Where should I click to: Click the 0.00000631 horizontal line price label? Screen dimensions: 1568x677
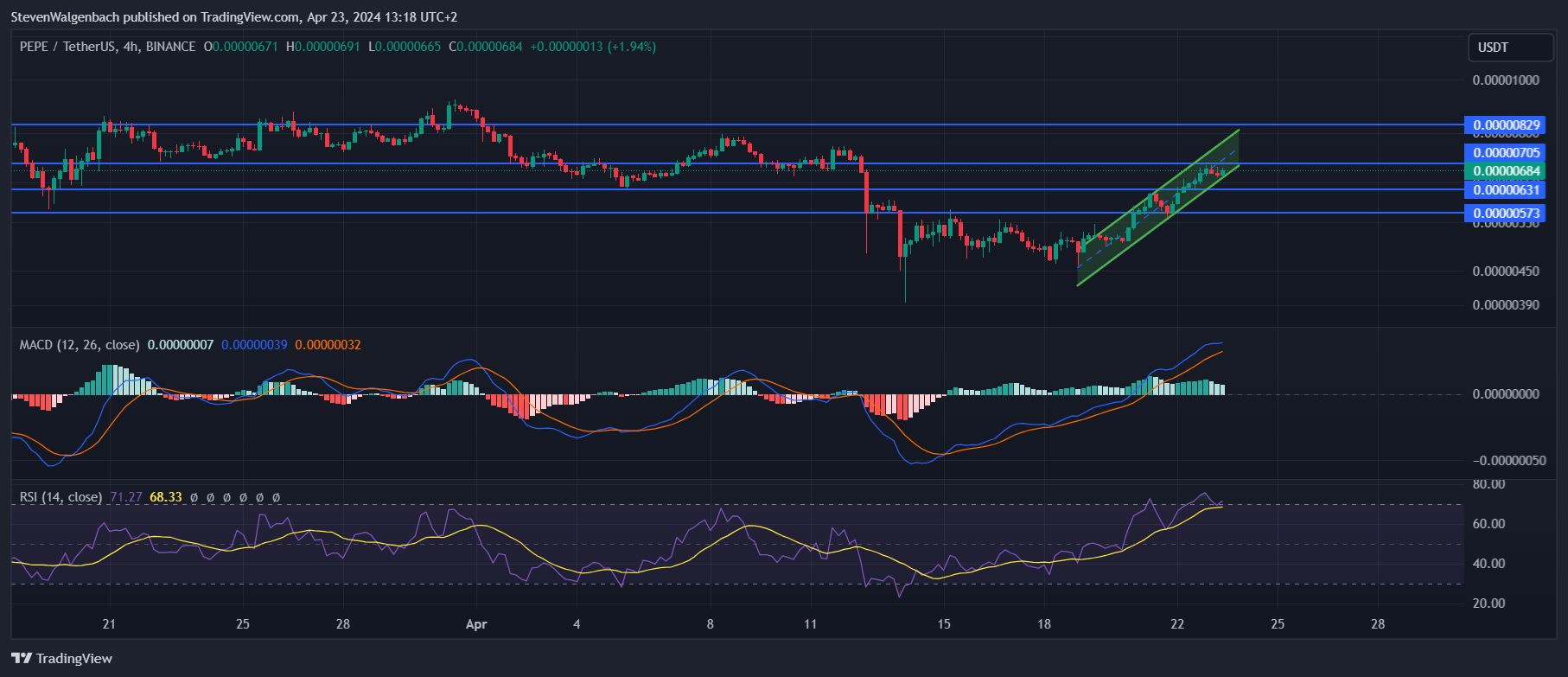(x=1506, y=190)
